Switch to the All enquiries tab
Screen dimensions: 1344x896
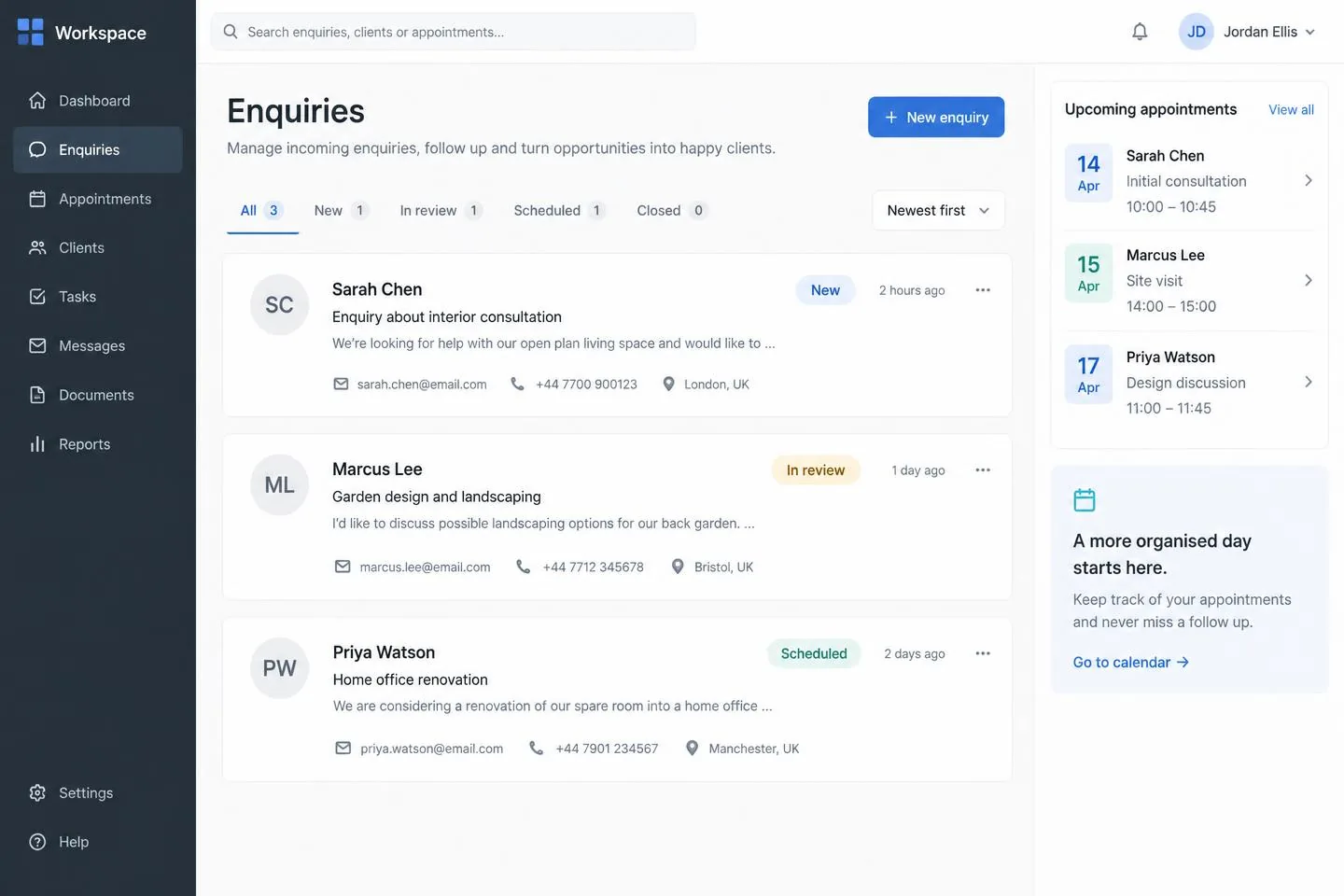[262, 211]
